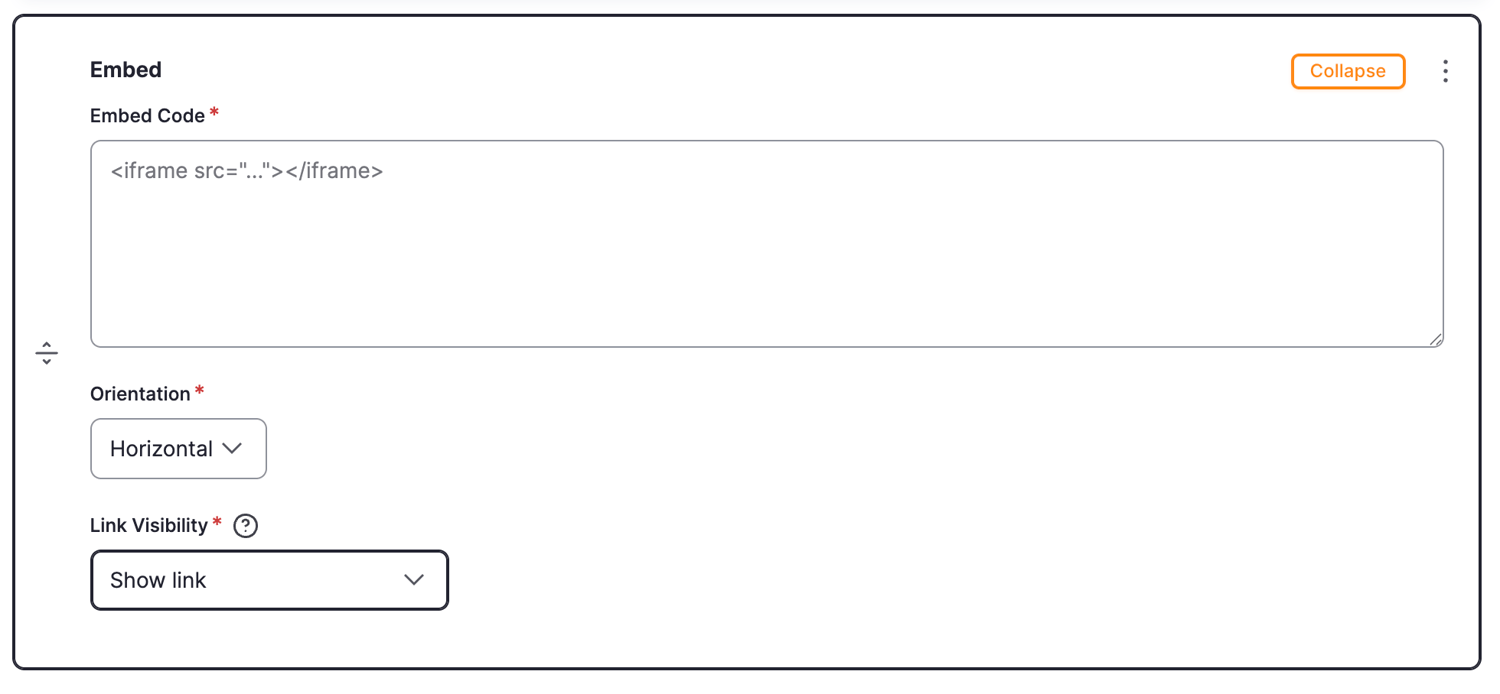The image size is (1500, 694).
Task: Click the iframe placeholder text
Action: [x=247, y=171]
